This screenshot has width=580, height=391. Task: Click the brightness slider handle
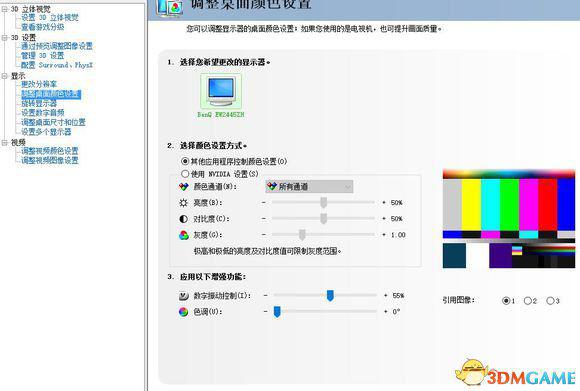(x=324, y=202)
